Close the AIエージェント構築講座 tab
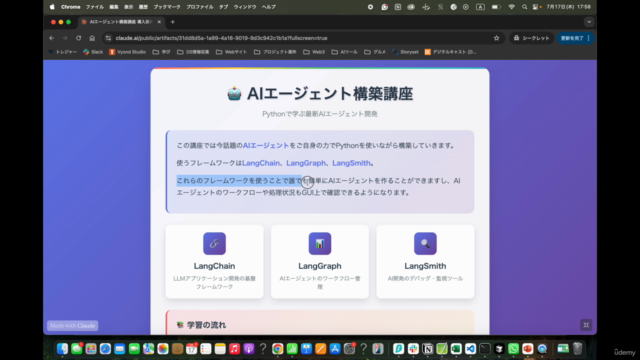Screen dimensions: 640x360 [x=159, y=22]
